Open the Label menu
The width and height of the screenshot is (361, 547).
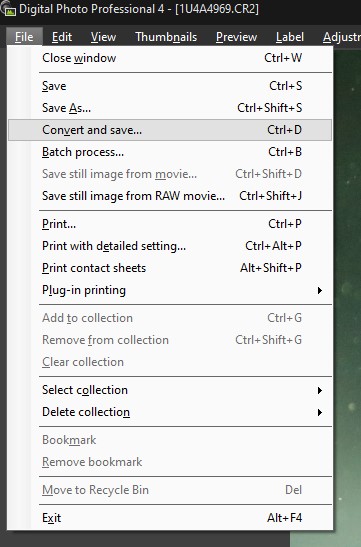point(289,37)
